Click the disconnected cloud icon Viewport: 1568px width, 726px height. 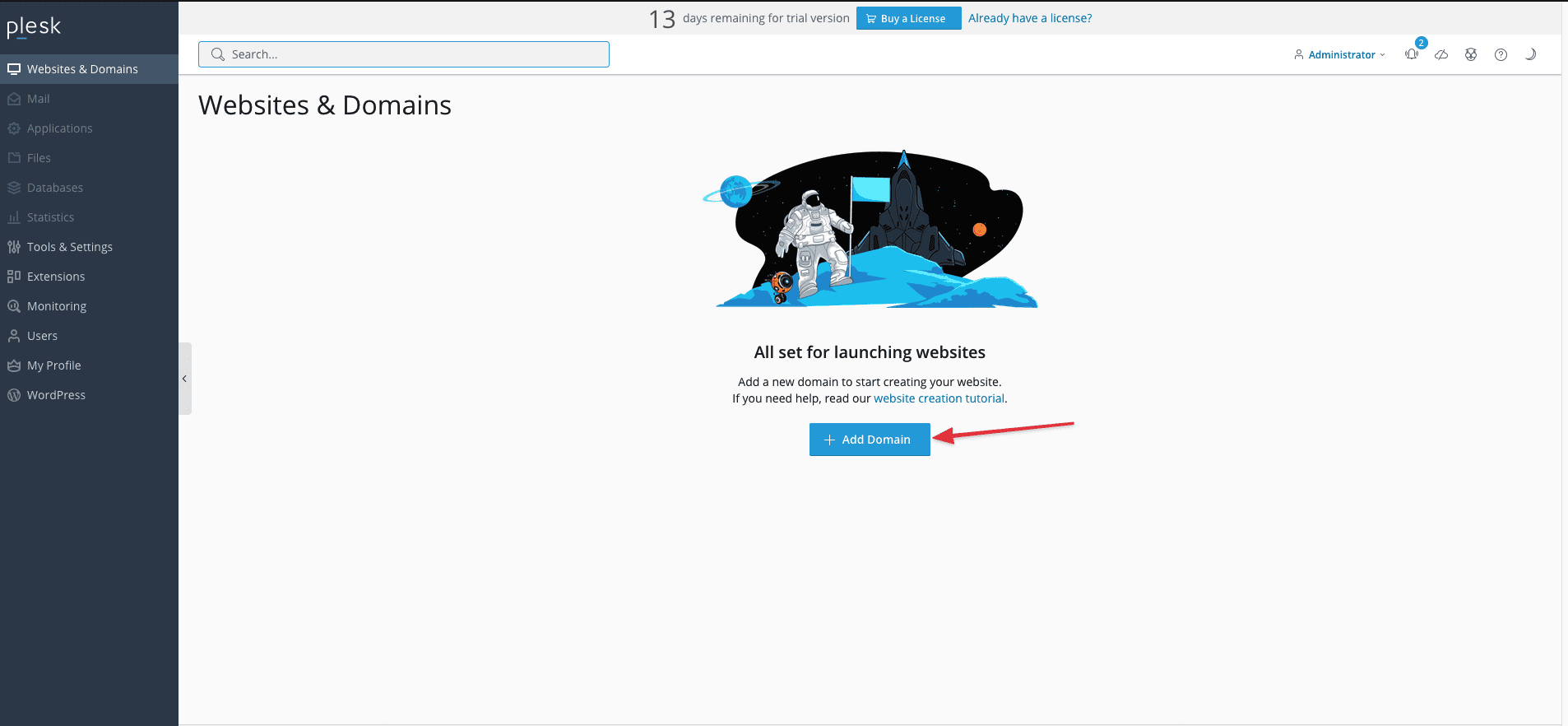pos(1441,54)
